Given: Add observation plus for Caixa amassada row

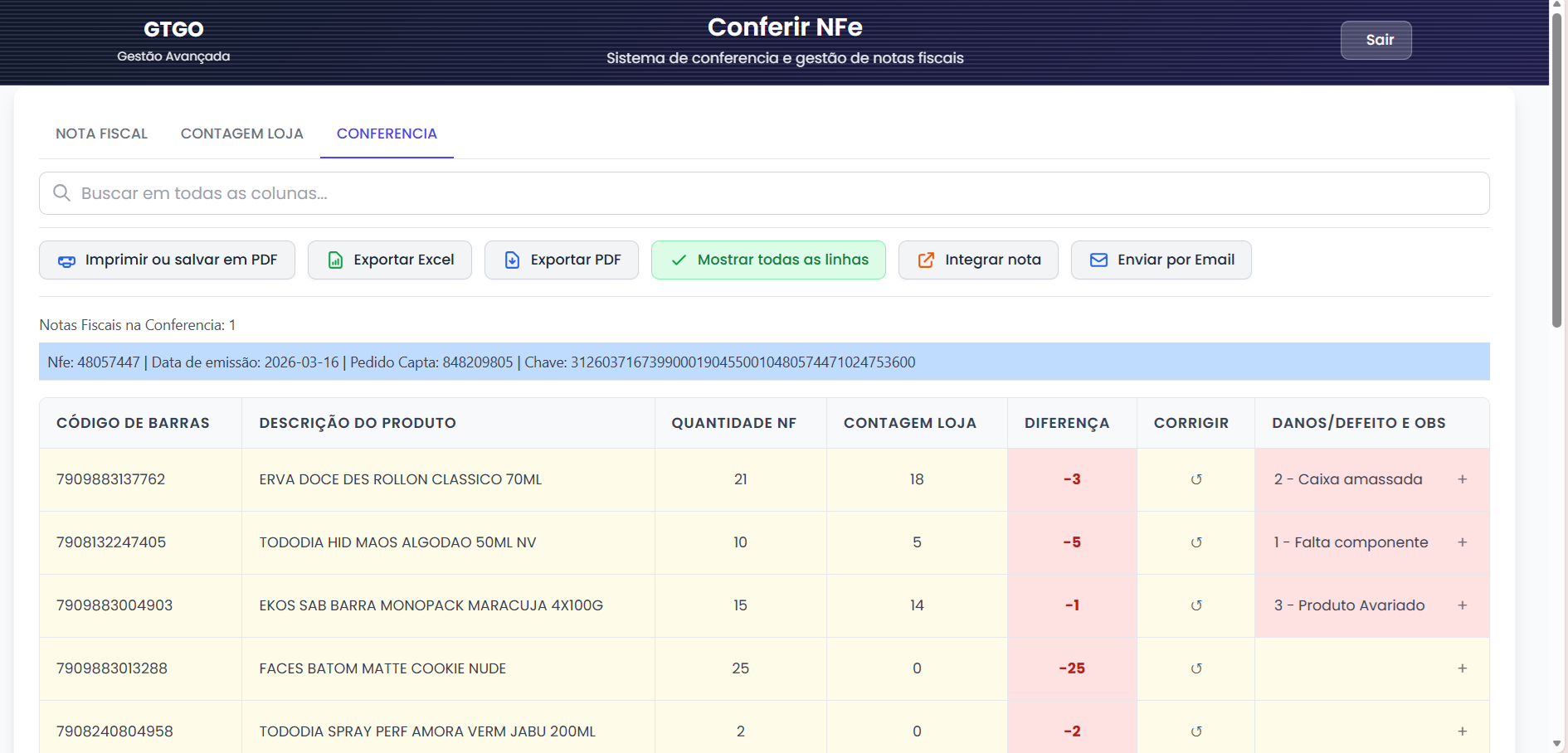Looking at the screenshot, I should tap(1463, 479).
